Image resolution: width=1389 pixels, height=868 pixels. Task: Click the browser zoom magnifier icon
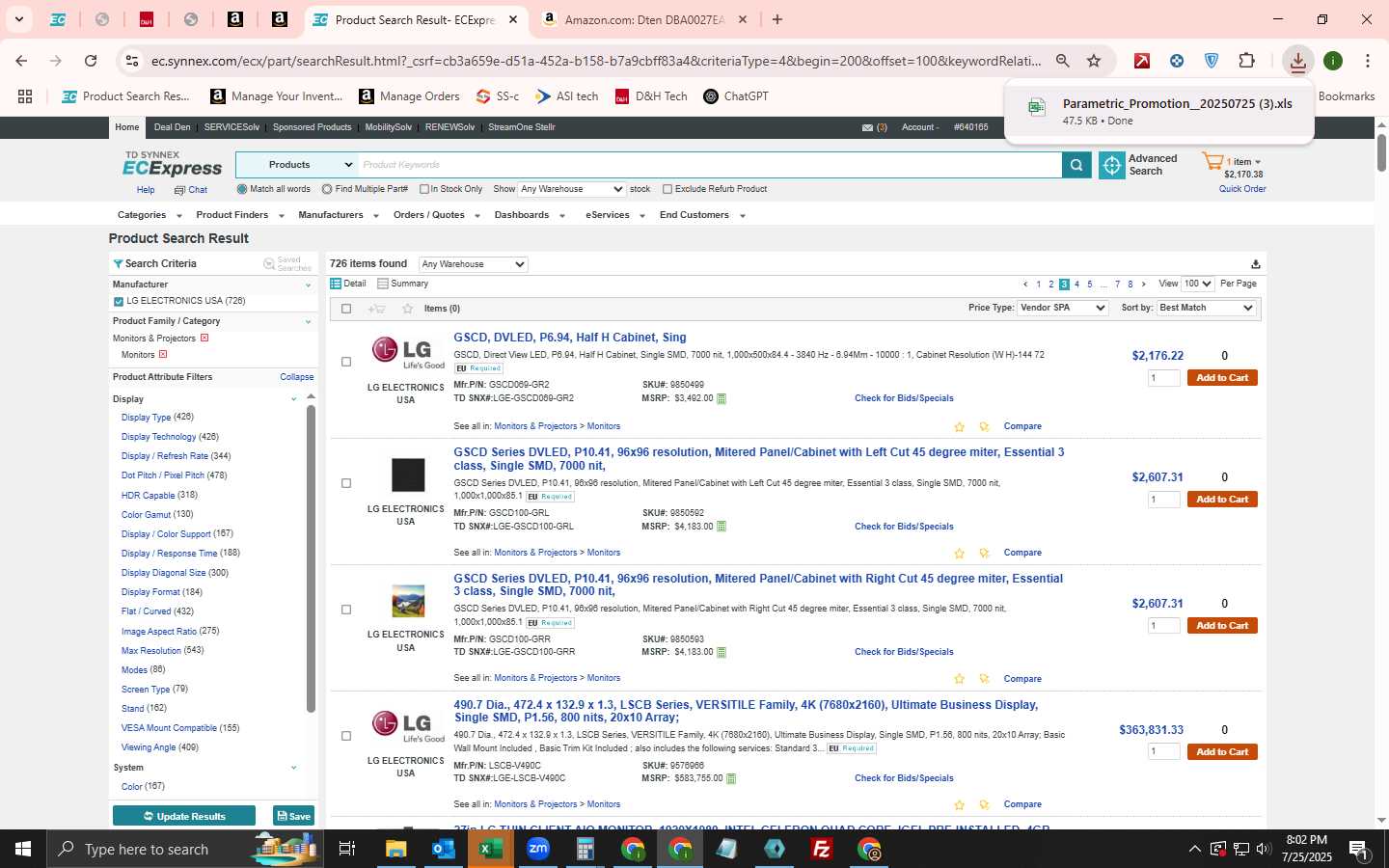coord(1062,61)
